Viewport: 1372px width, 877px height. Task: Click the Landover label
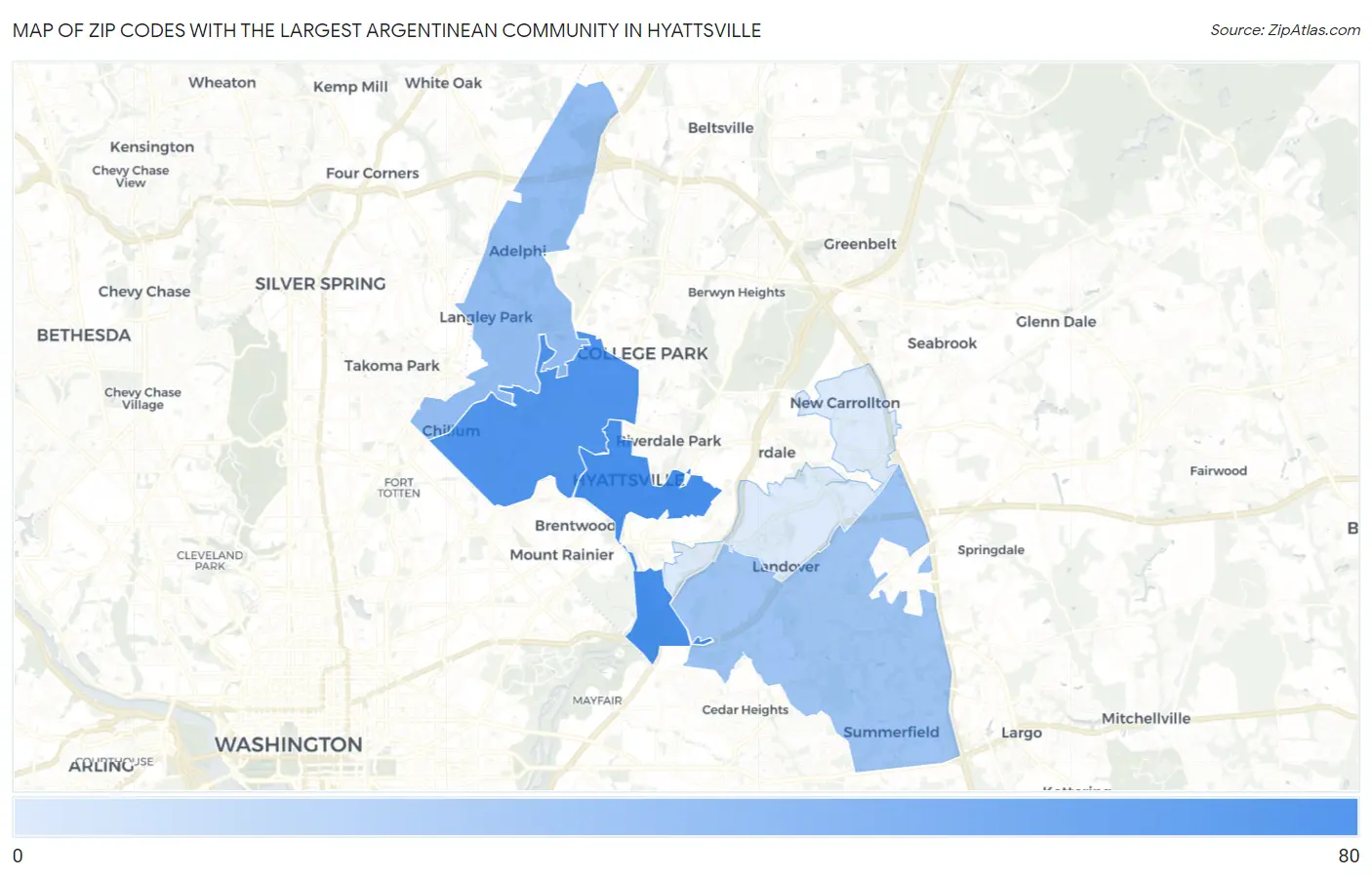(x=786, y=567)
